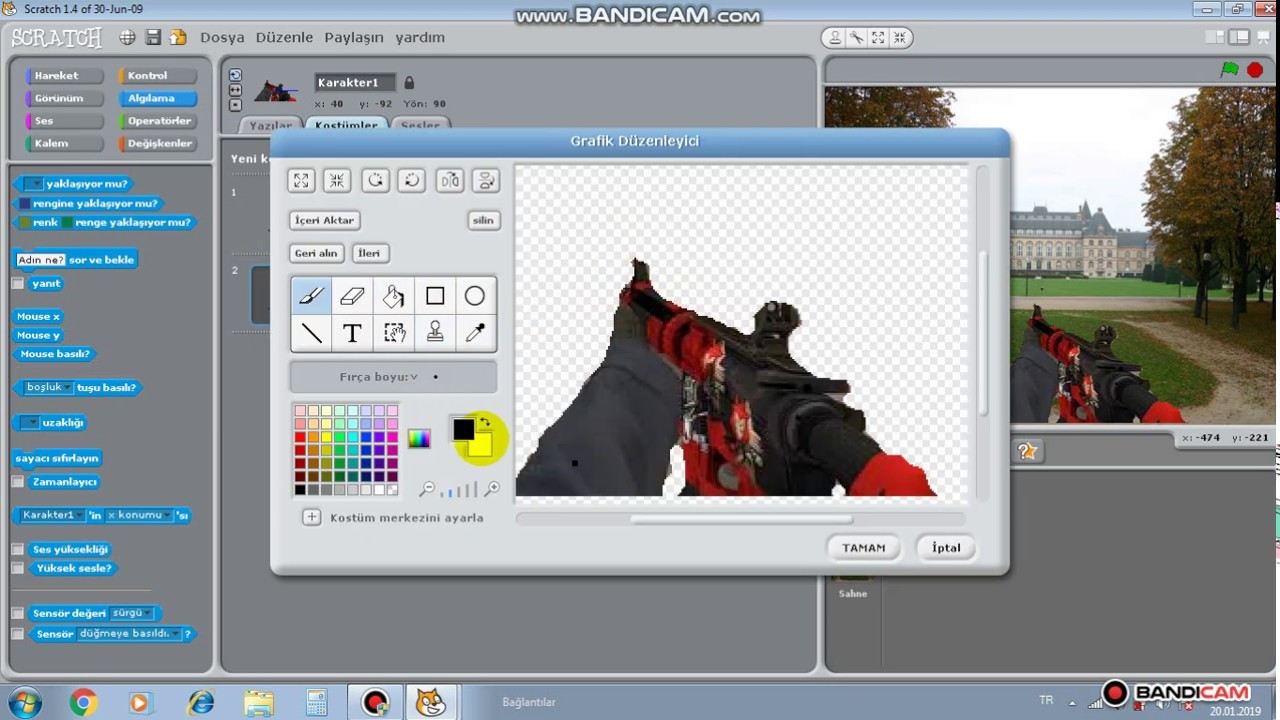Switch to Hareket block category

coord(64,76)
